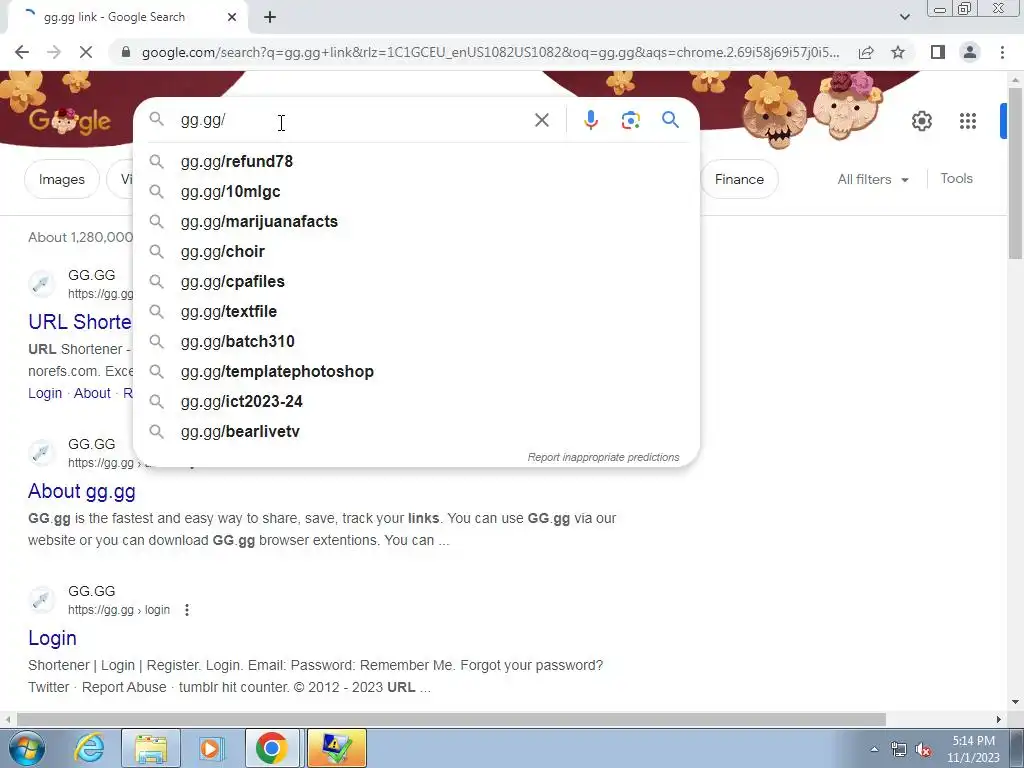Select suggestion gg.gg/choir
The height and width of the screenshot is (768, 1024).
416,251
